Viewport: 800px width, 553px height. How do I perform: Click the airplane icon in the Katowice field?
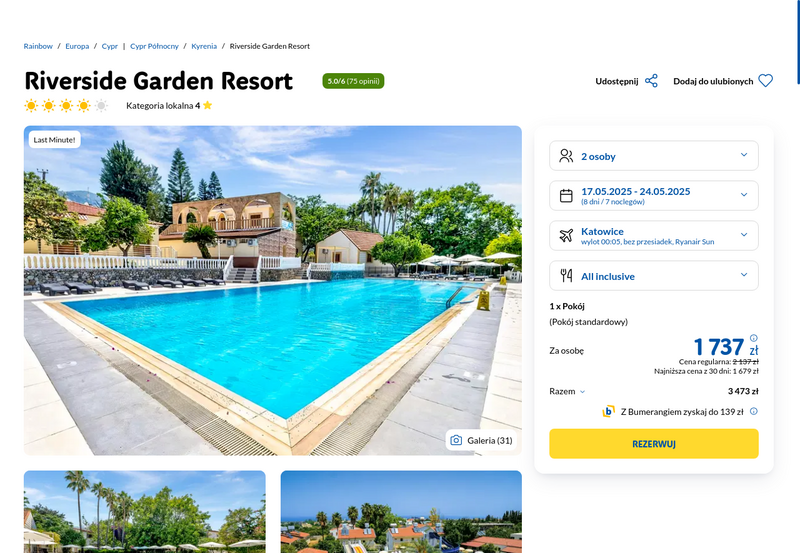coord(566,236)
